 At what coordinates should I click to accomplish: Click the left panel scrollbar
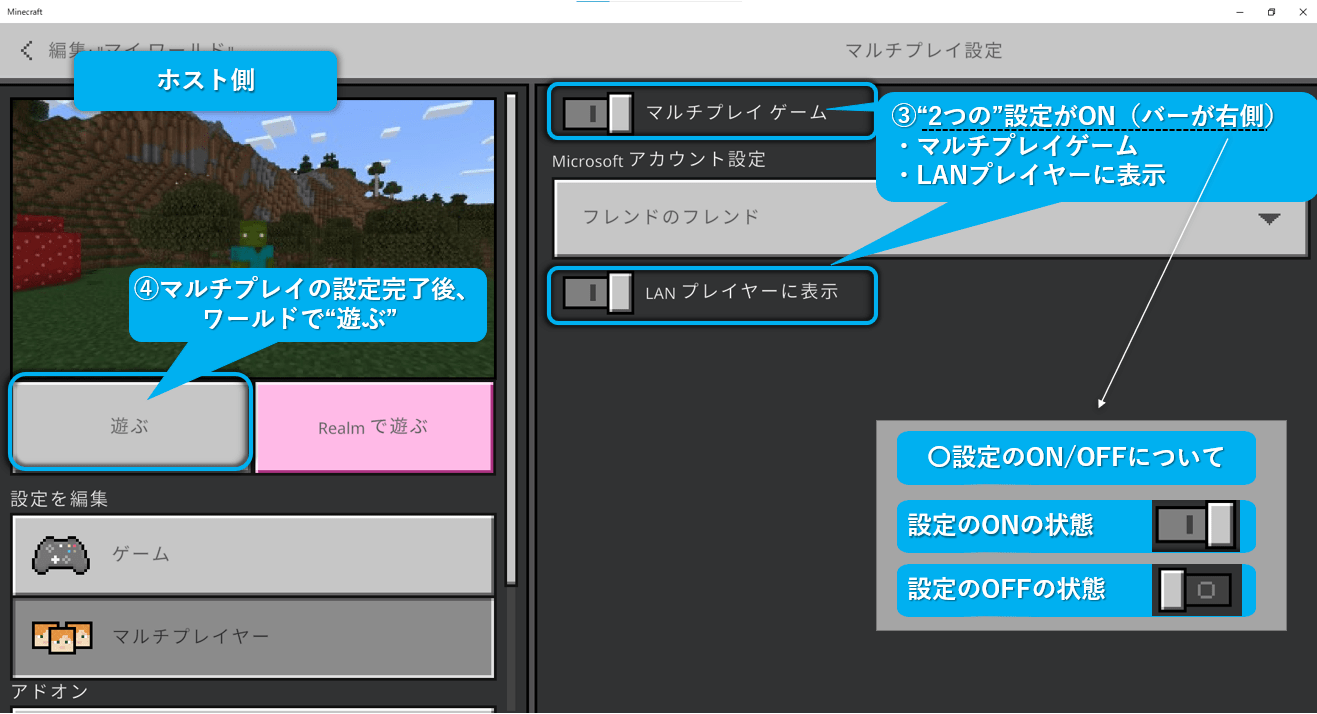pyautogui.click(x=511, y=338)
